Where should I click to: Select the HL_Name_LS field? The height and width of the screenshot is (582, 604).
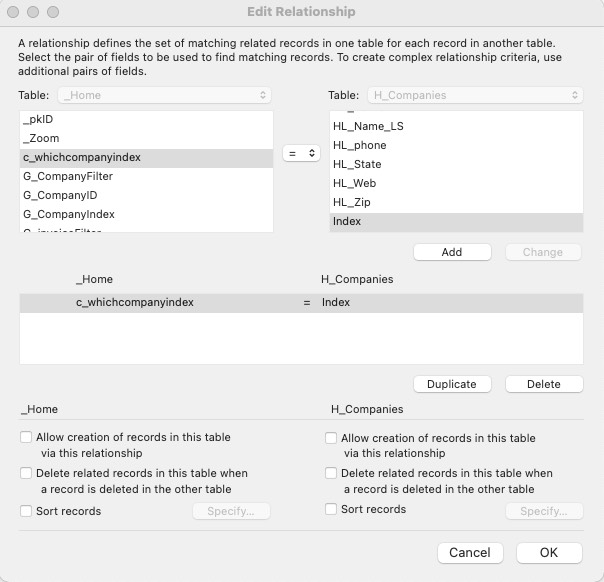tap(456, 126)
